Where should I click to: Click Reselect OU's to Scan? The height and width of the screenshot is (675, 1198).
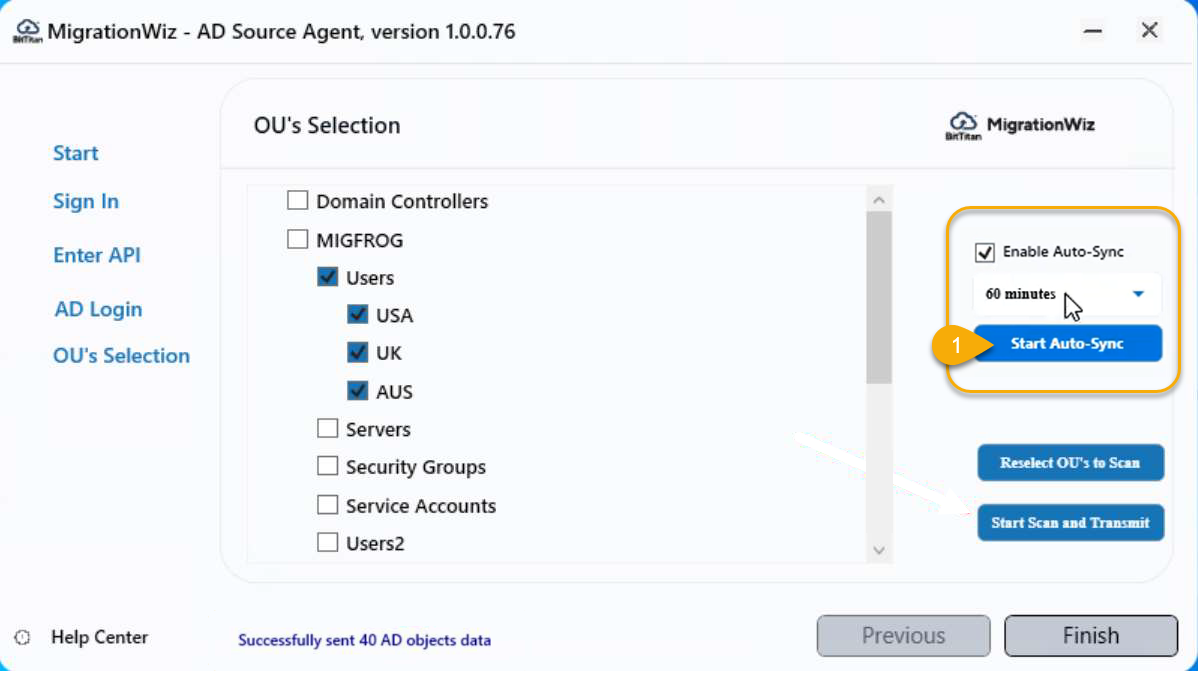pyautogui.click(x=1070, y=463)
